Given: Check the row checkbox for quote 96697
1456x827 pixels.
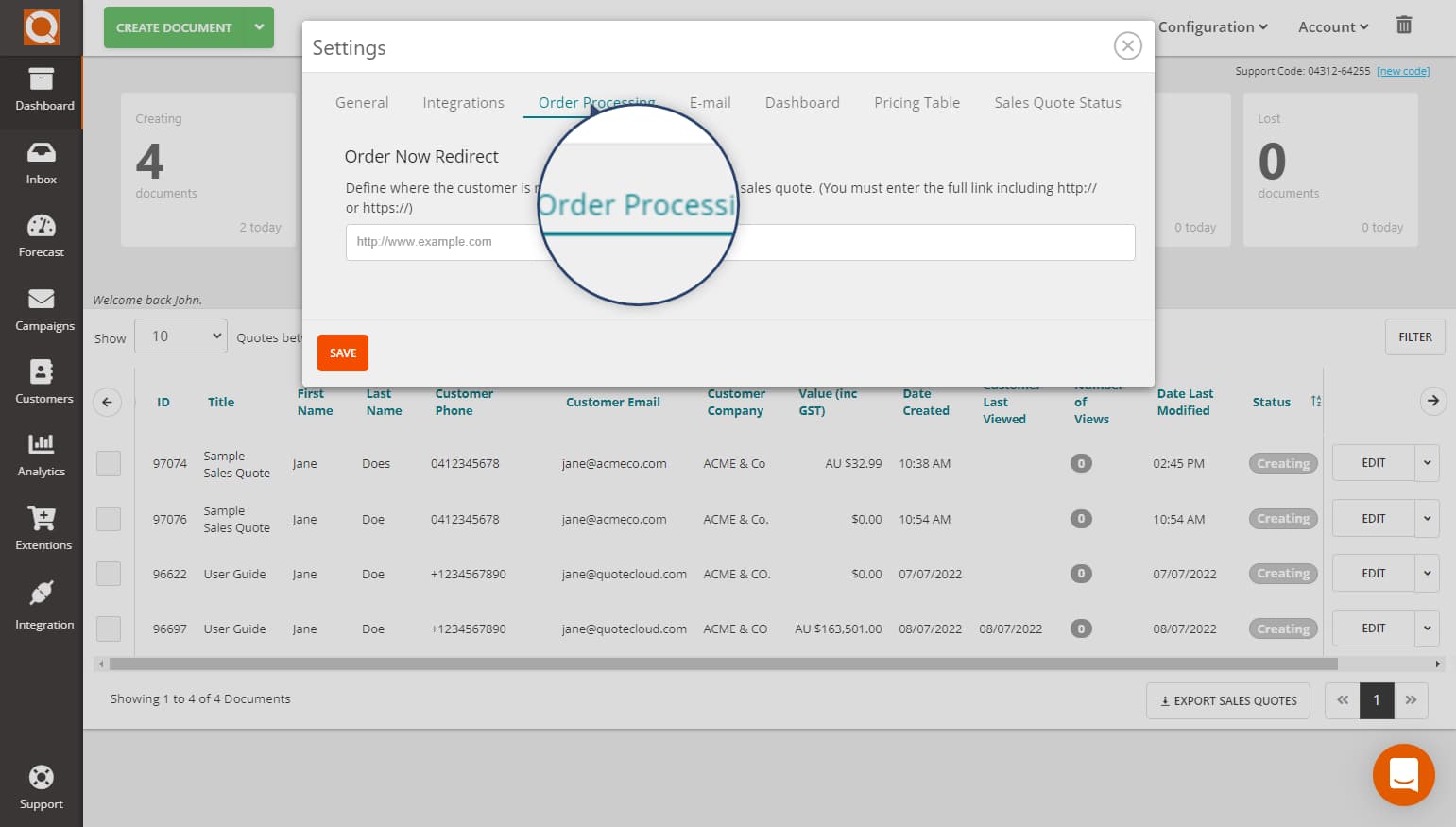Looking at the screenshot, I should pyautogui.click(x=109, y=628).
